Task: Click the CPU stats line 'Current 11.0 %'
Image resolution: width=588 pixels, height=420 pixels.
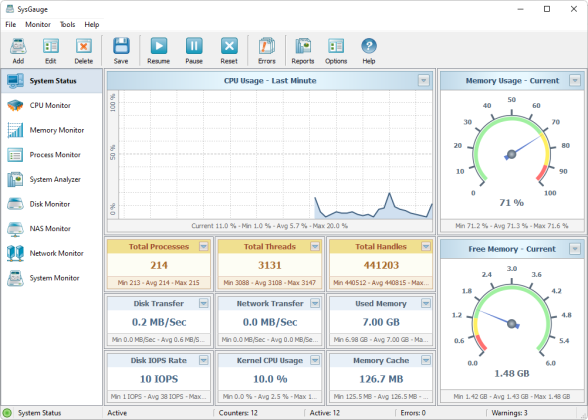Action: click(x=270, y=226)
